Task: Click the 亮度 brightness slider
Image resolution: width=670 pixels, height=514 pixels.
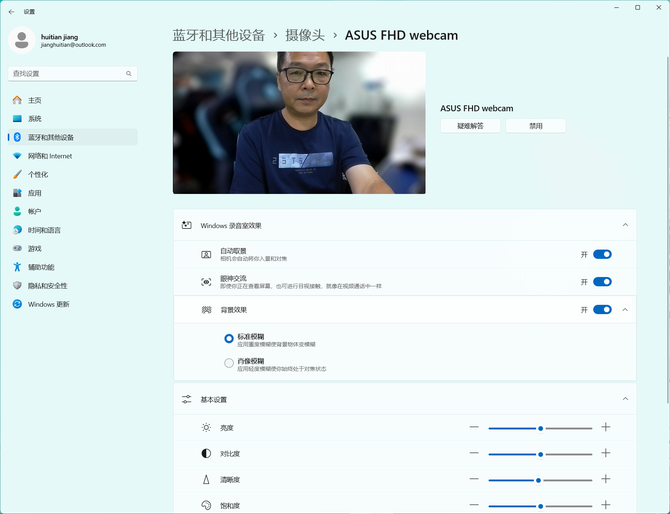Action: click(541, 428)
